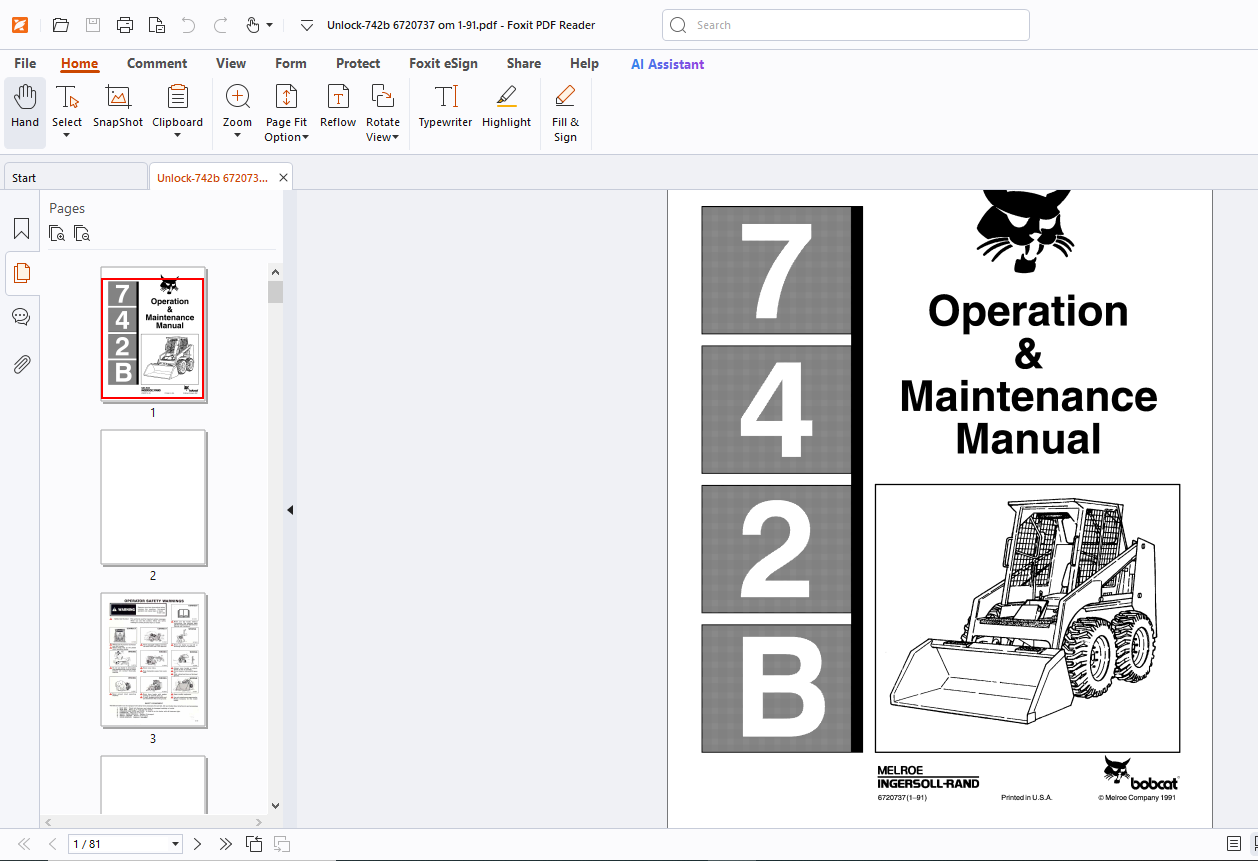Image resolution: width=1258 pixels, height=861 pixels.
Task: Open the Rotate View dropdown
Action: (x=382, y=113)
